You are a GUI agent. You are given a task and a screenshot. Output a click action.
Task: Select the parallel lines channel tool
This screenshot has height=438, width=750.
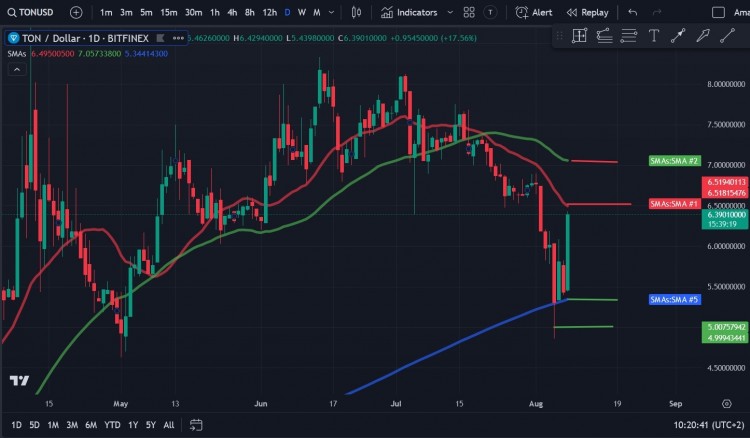pos(629,36)
